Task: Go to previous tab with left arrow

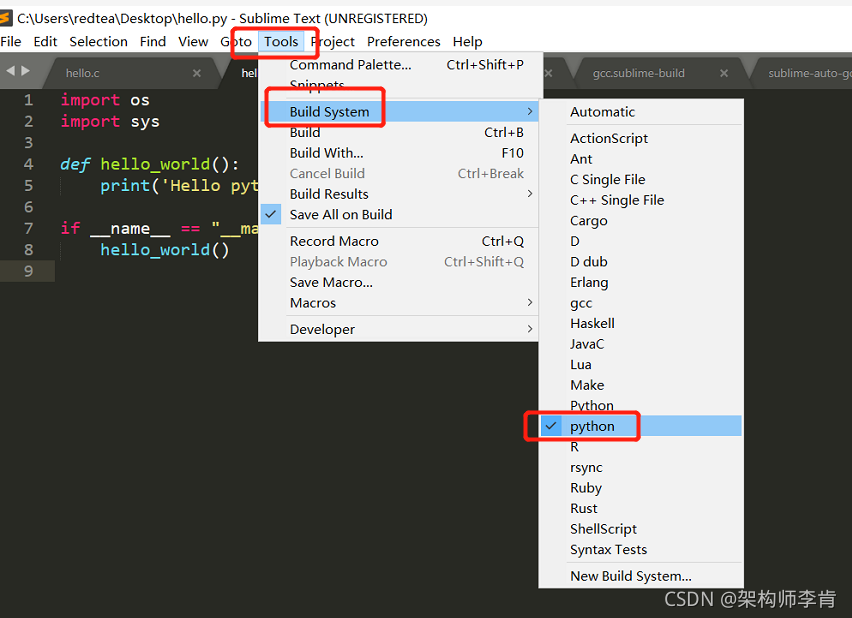Action: [10, 71]
